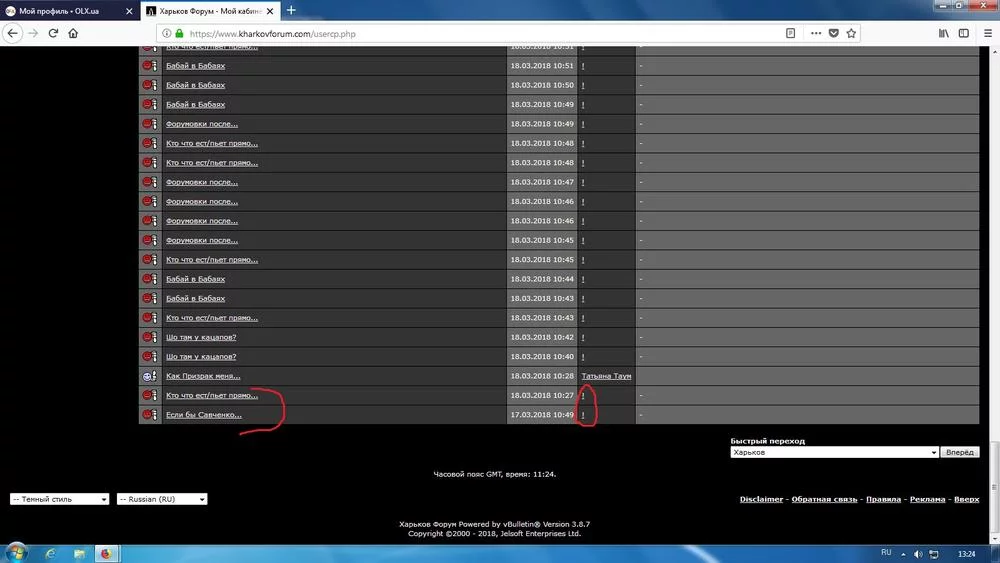Open the Быстрый переход Харьков dropdown
The width and height of the screenshot is (1000, 563).
click(834, 452)
